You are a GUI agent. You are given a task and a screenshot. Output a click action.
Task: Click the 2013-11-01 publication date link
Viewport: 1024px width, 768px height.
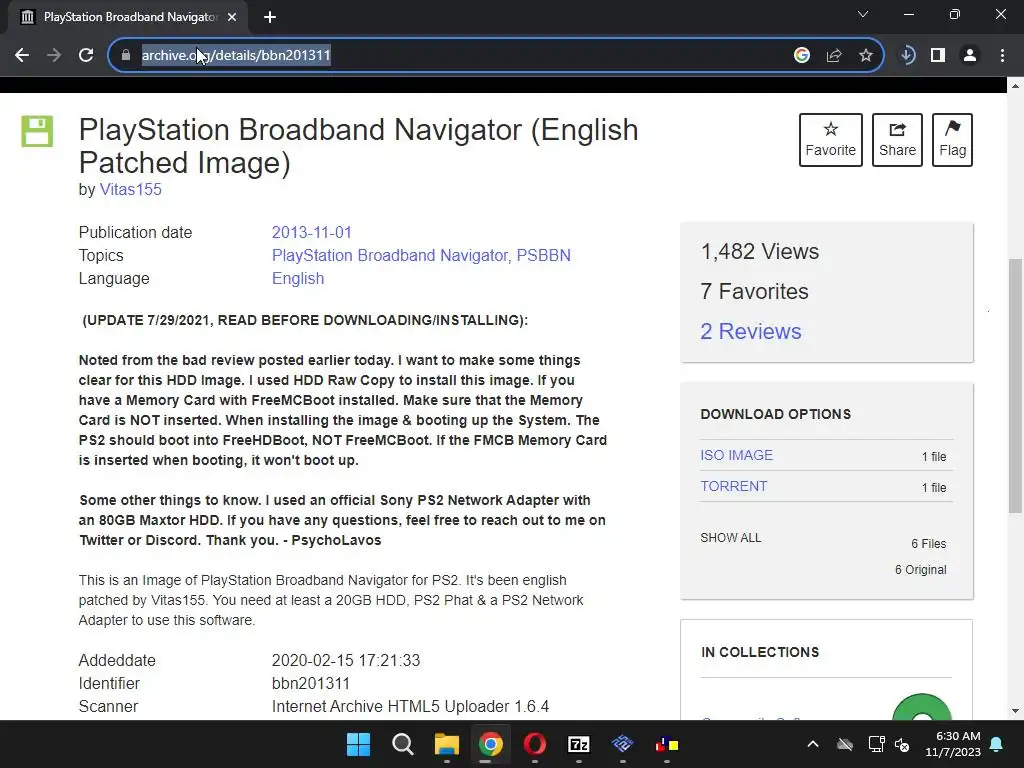[x=312, y=232]
